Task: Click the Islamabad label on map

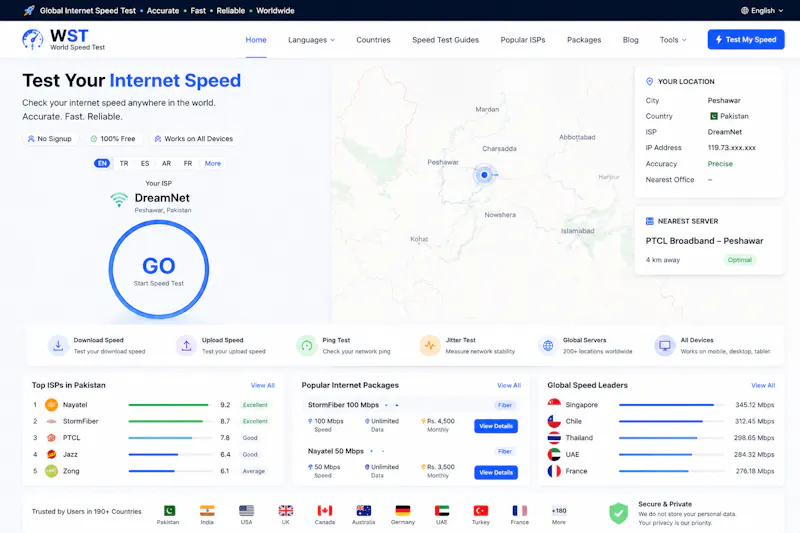Action: (x=578, y=231)
